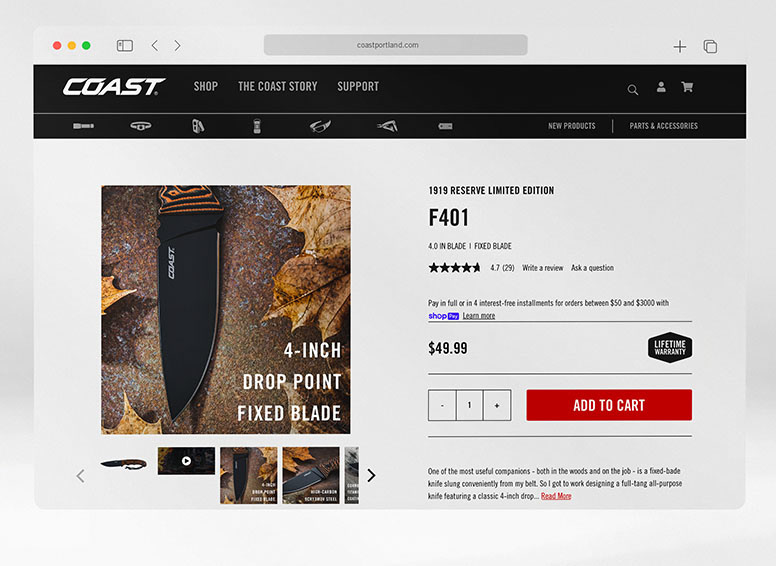Show previous product thumbnails arrow
Screen dimensions: 776x566
tap(81, 476)
